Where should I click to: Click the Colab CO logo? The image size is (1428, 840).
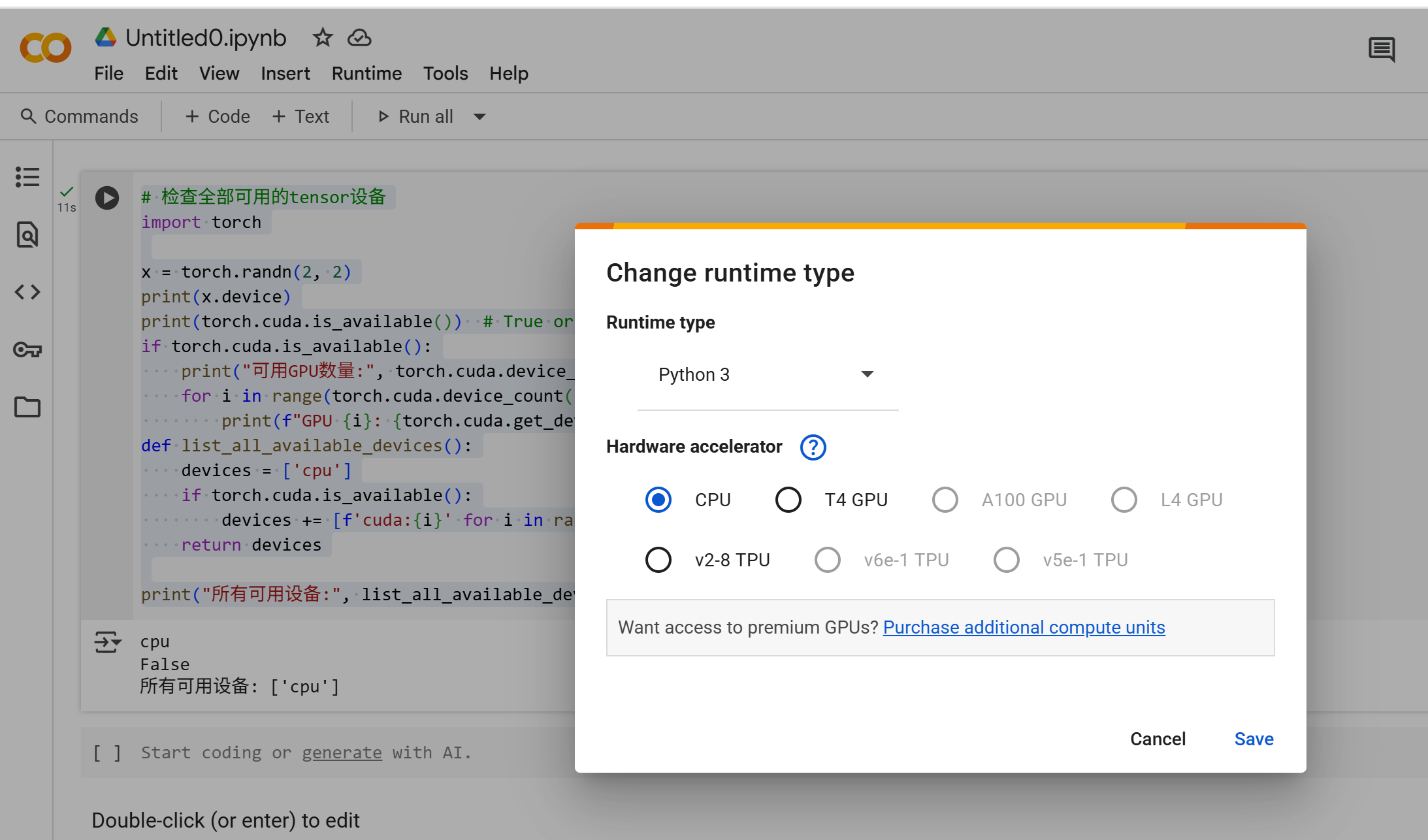coord(45,48)
